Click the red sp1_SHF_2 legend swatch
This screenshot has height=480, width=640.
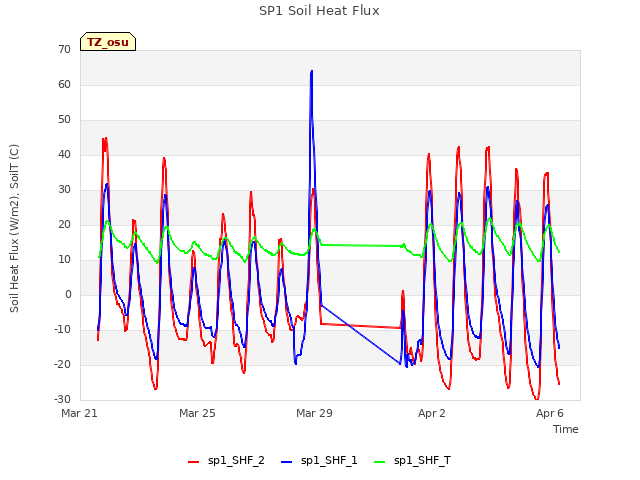point(193,462)
